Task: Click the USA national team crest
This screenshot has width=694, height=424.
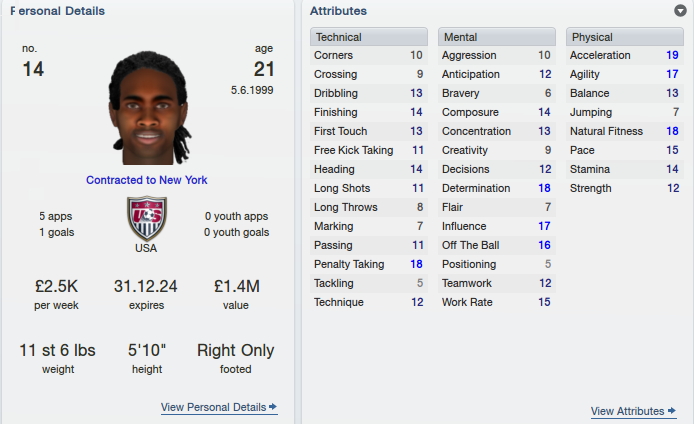Action: pos(147,218)
